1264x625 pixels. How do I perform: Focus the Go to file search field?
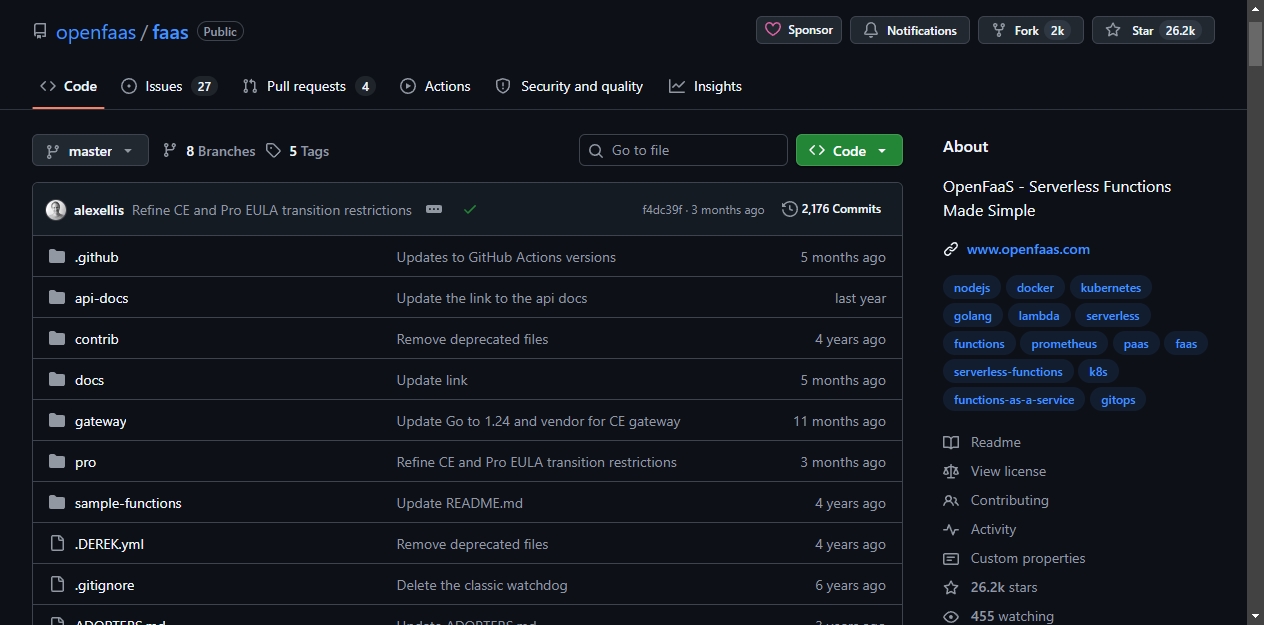[683, 150]
